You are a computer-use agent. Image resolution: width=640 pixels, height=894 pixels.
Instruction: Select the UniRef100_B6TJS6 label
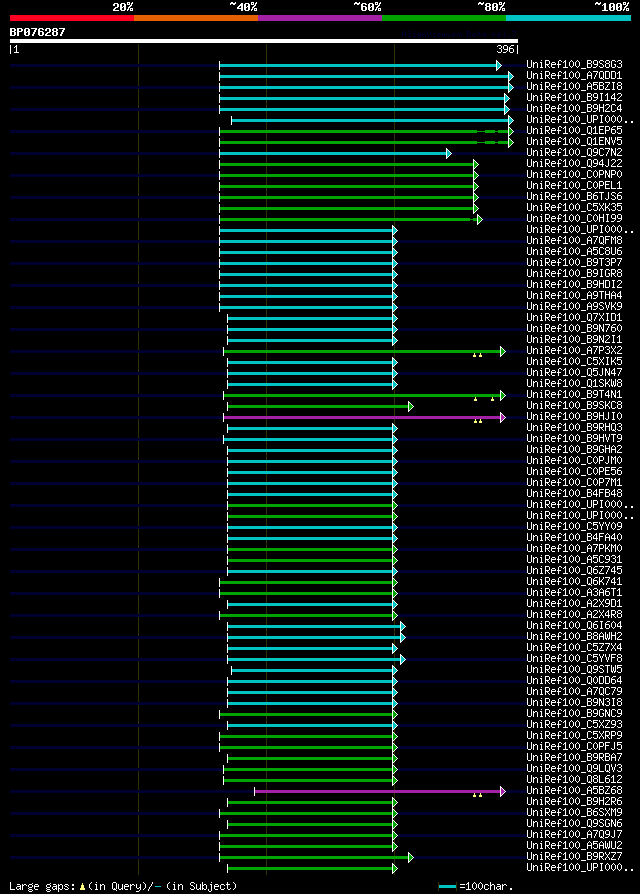pyautogui.click(x=574, y=197)
